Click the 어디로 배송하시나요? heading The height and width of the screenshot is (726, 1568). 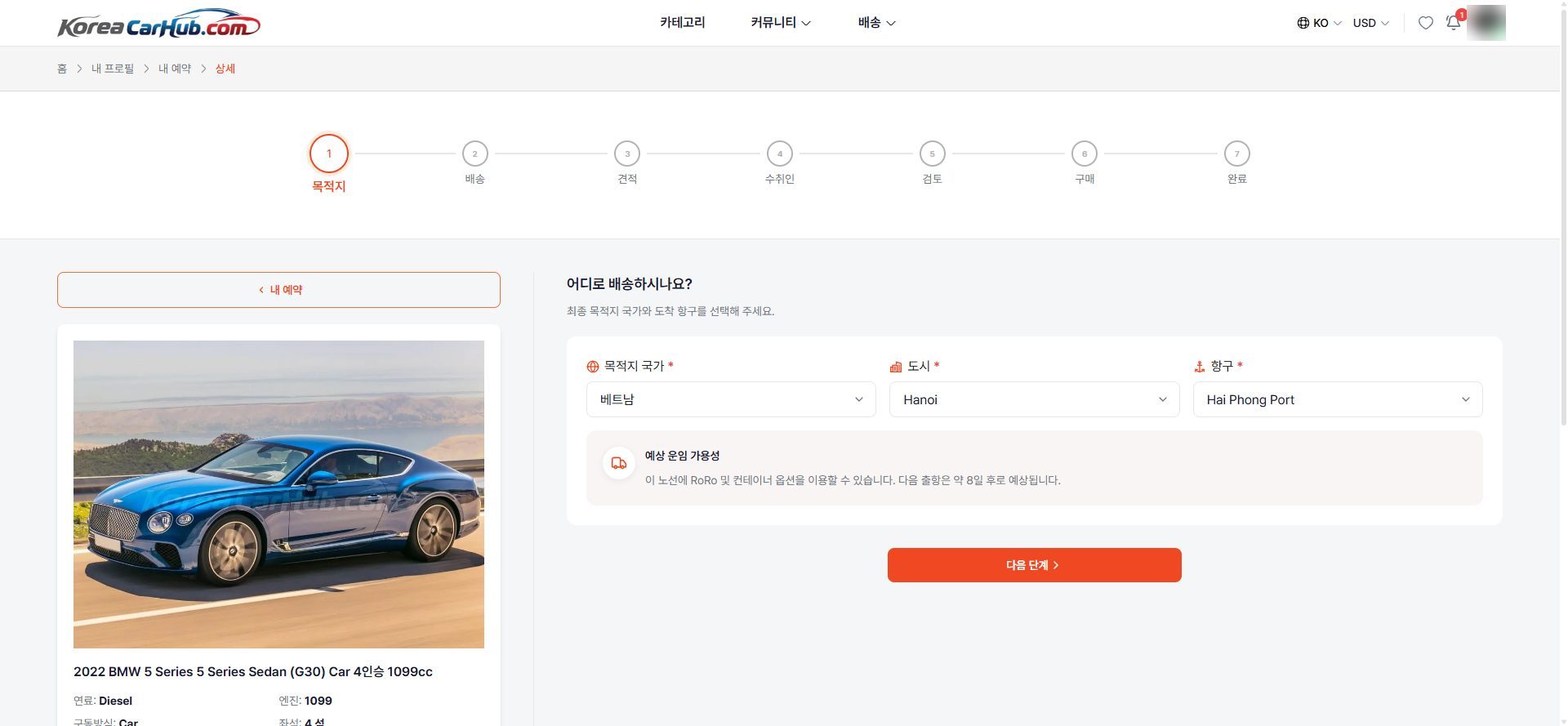pyautogui.click(x=629, y=284)
